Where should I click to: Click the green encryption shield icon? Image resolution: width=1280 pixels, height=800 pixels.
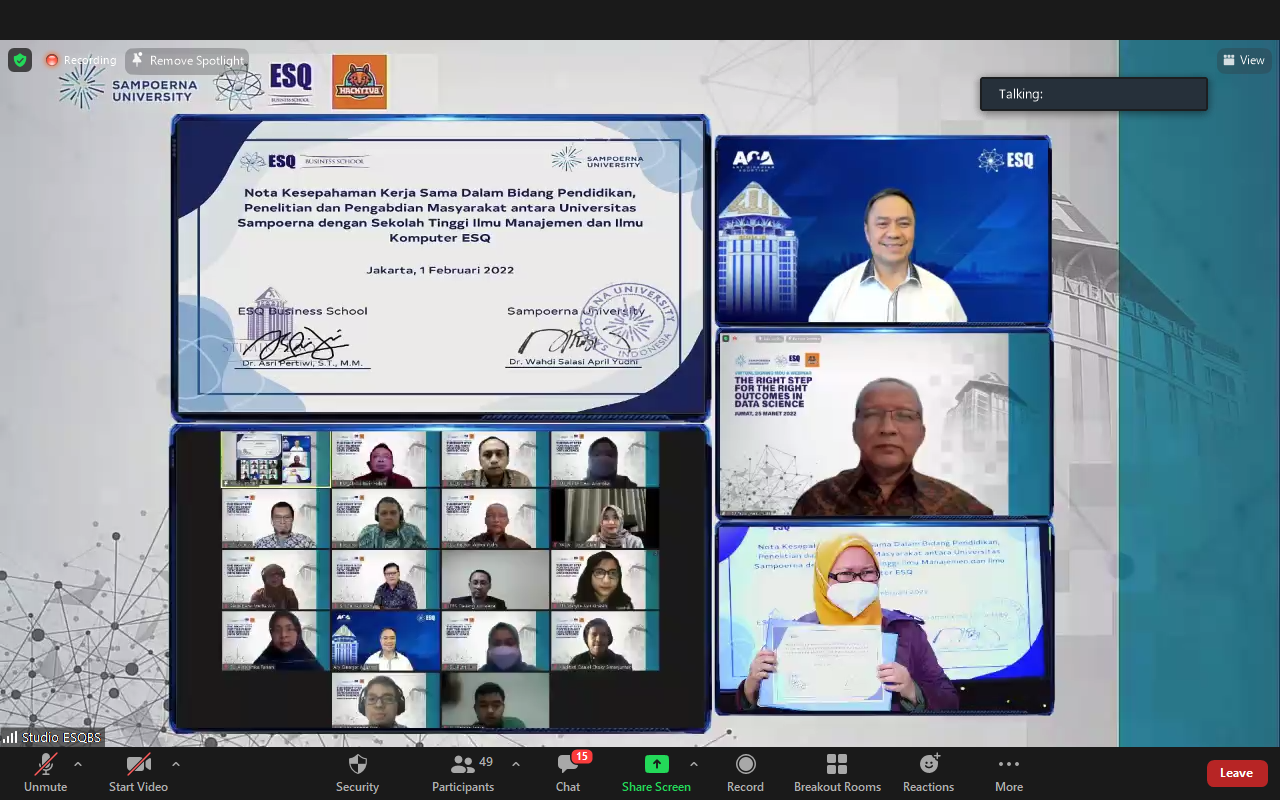[x=20, y=60]
